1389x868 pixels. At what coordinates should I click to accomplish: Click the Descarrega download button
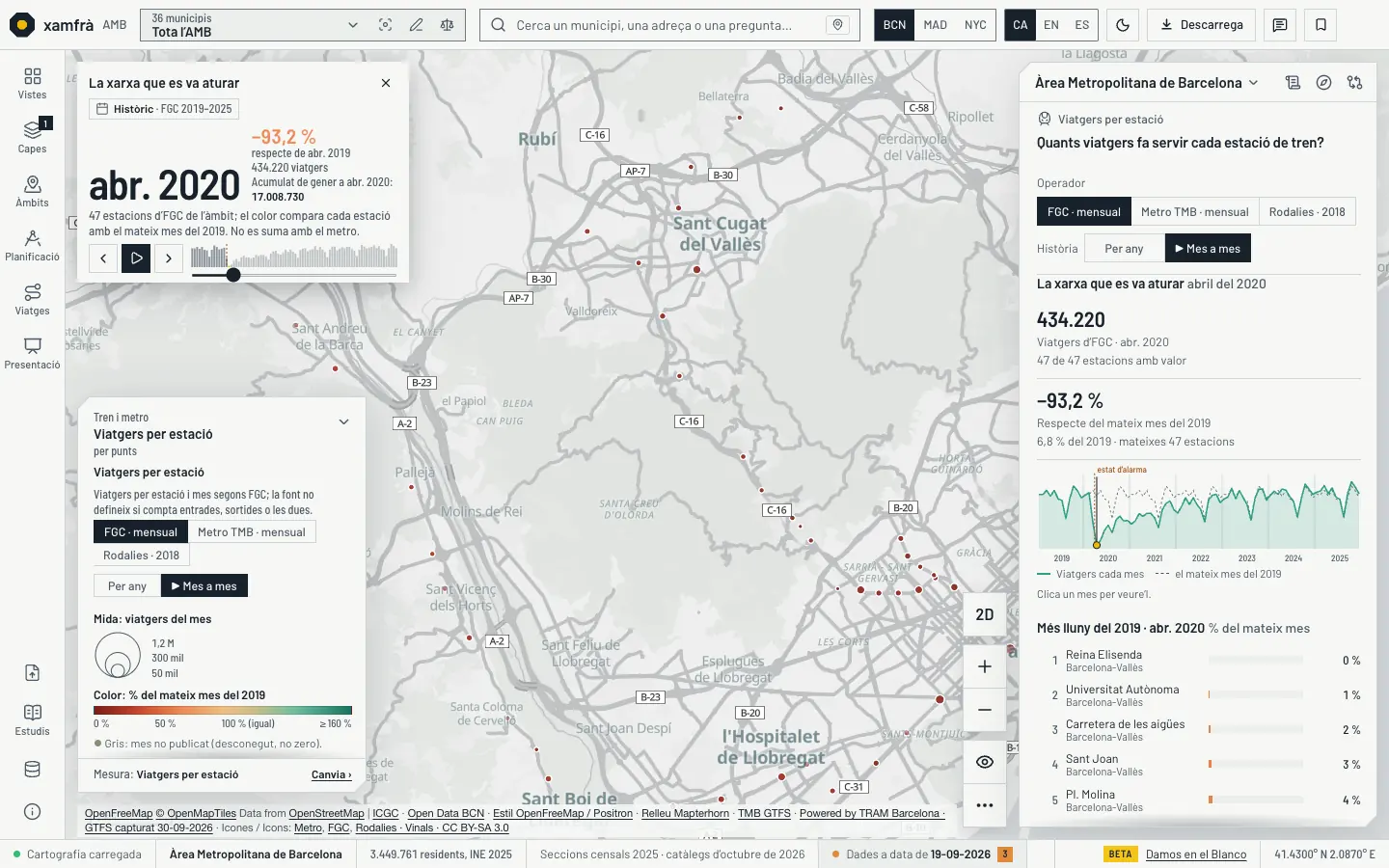point(1202,25)
